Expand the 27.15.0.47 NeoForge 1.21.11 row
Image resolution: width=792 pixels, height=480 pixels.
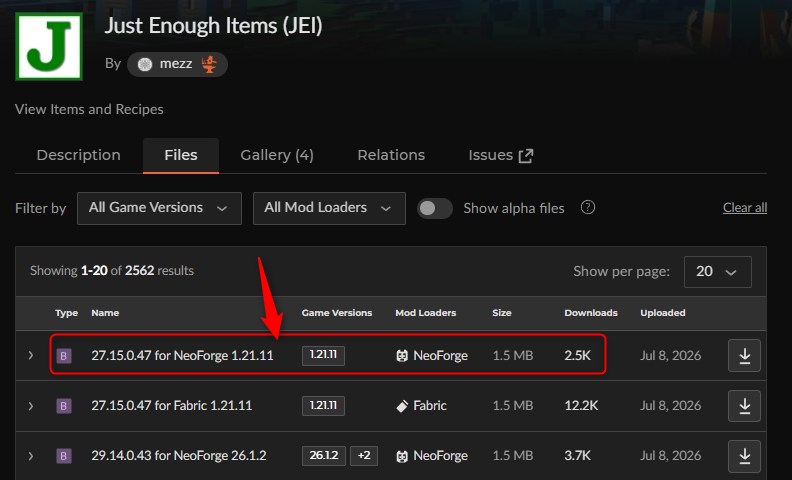pos(31,355)
